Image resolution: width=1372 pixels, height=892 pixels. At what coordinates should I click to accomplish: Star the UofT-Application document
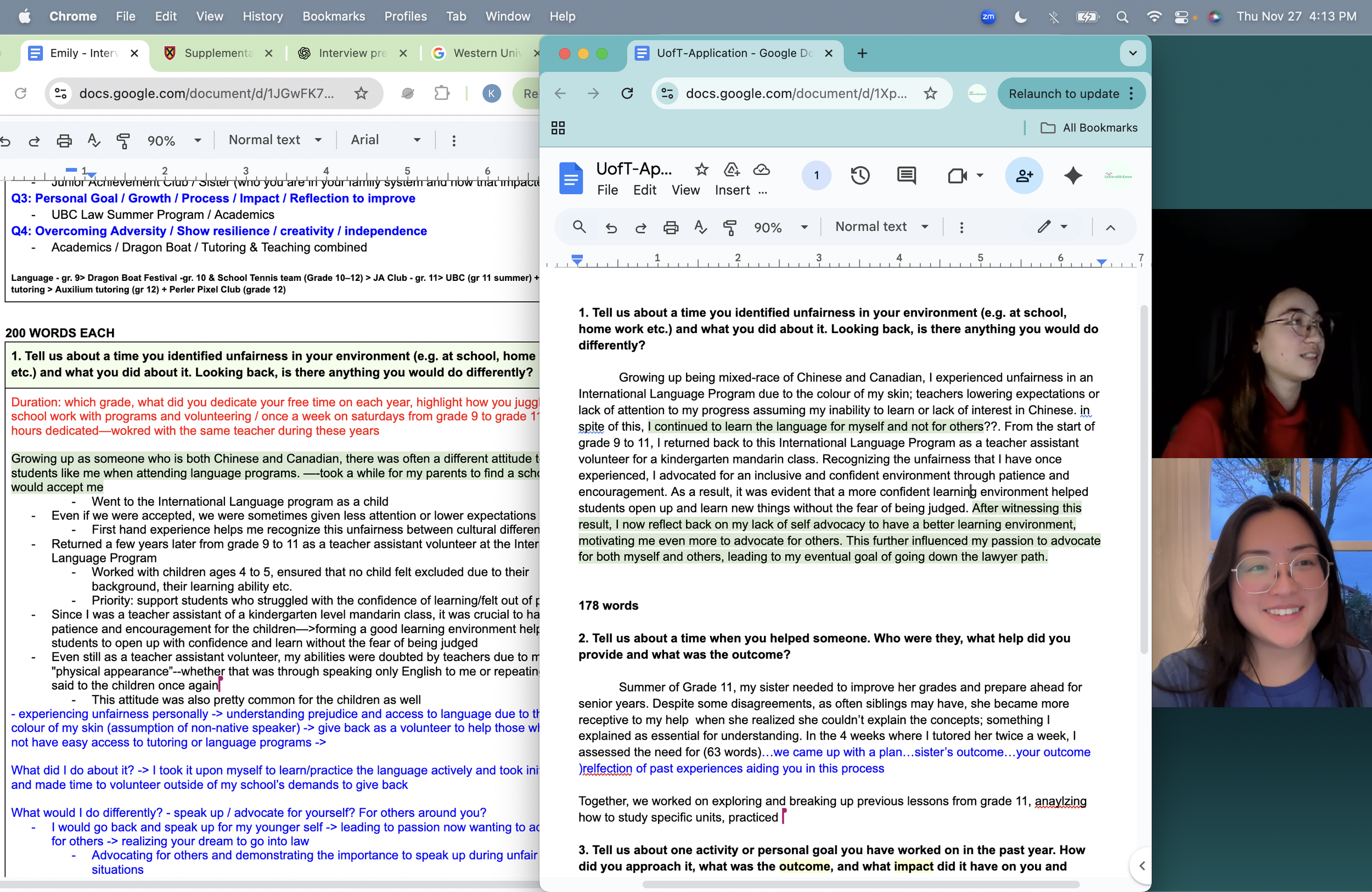(x=701, y=170)
